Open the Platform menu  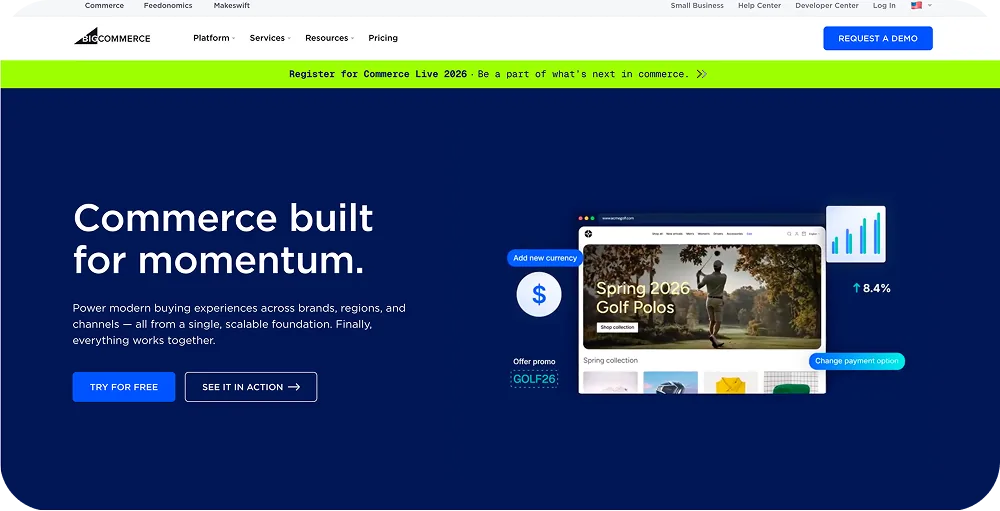pos(214,38)
